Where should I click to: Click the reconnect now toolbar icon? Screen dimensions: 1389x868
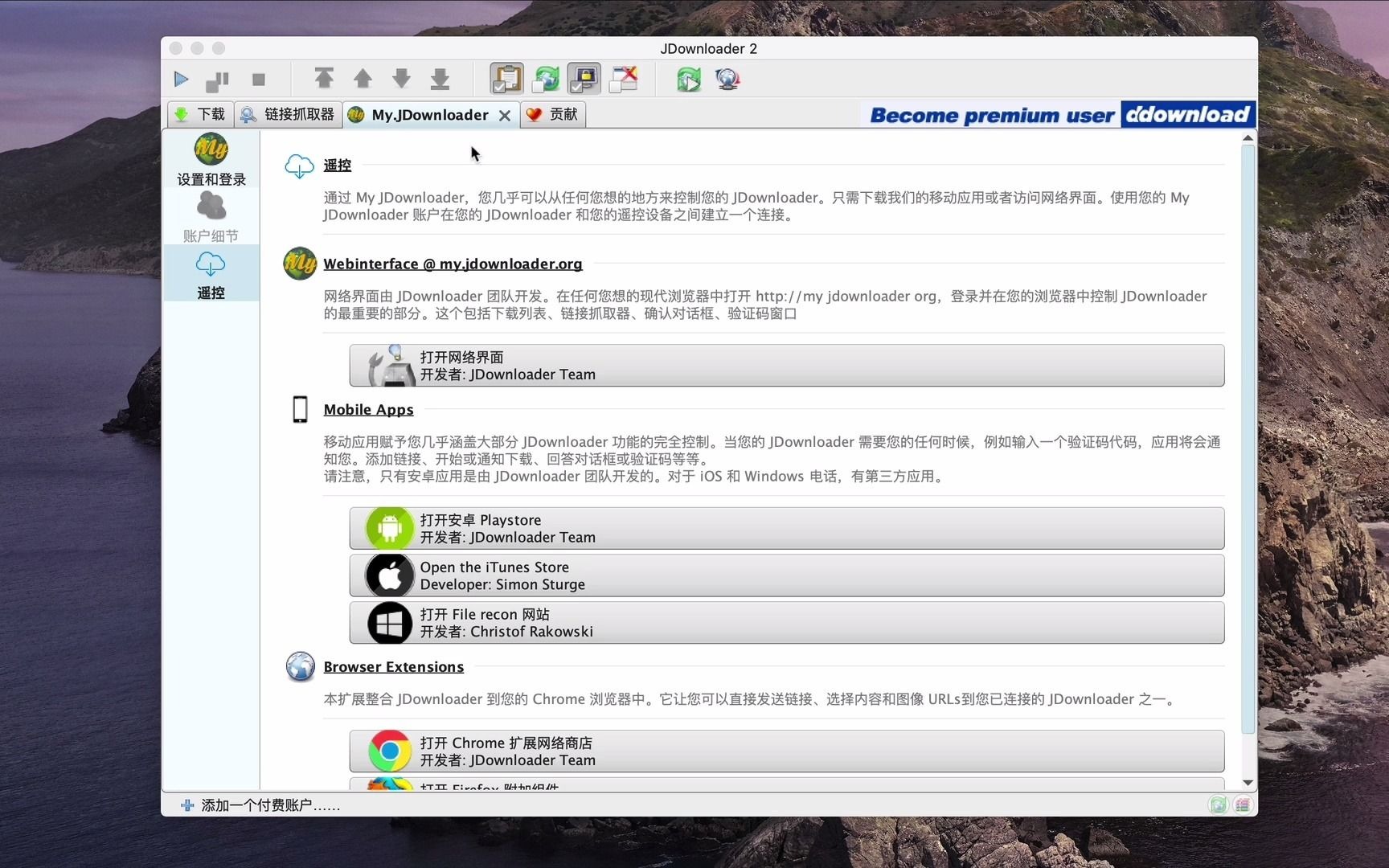(x=689, y=79)
